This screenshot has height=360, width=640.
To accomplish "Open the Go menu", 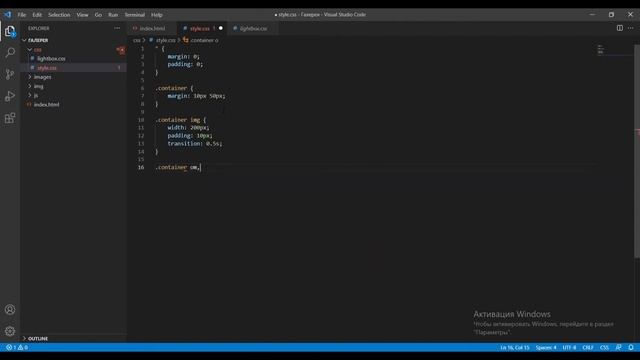I will tap(98, 15).
